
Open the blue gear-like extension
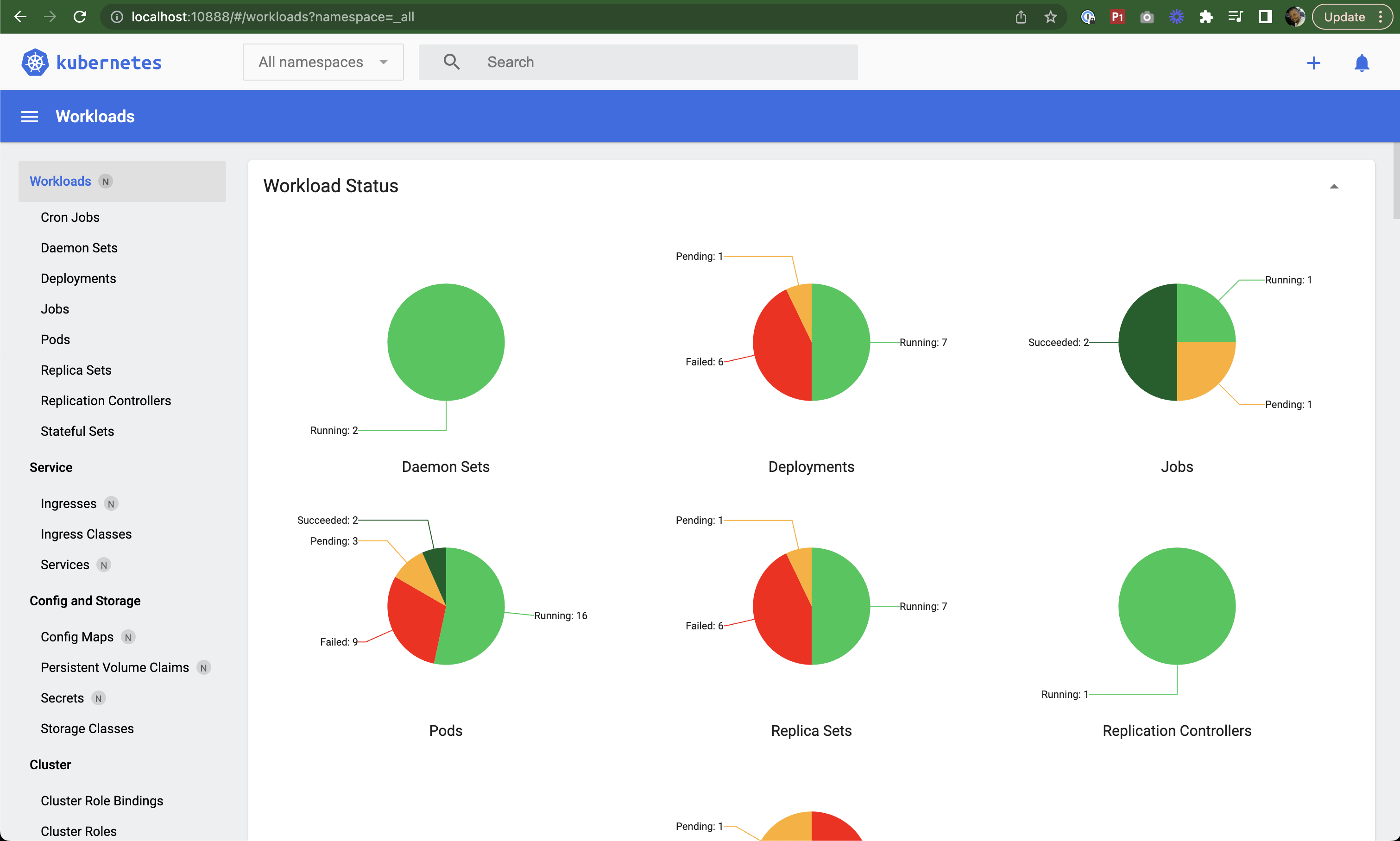click(1177, 17)
